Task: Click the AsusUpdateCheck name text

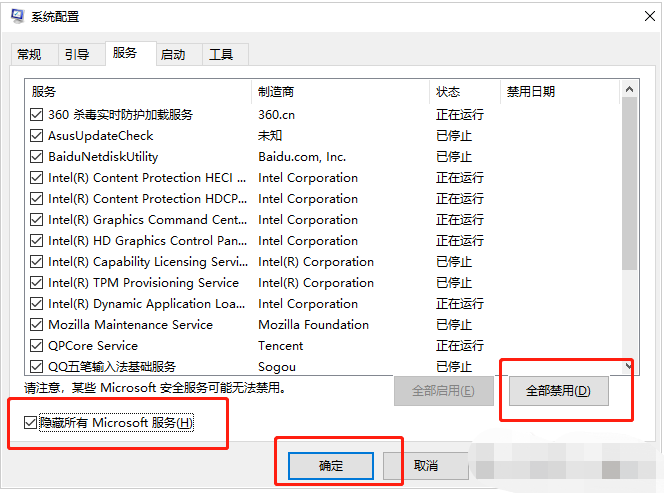Action: [x=100, y=136]
